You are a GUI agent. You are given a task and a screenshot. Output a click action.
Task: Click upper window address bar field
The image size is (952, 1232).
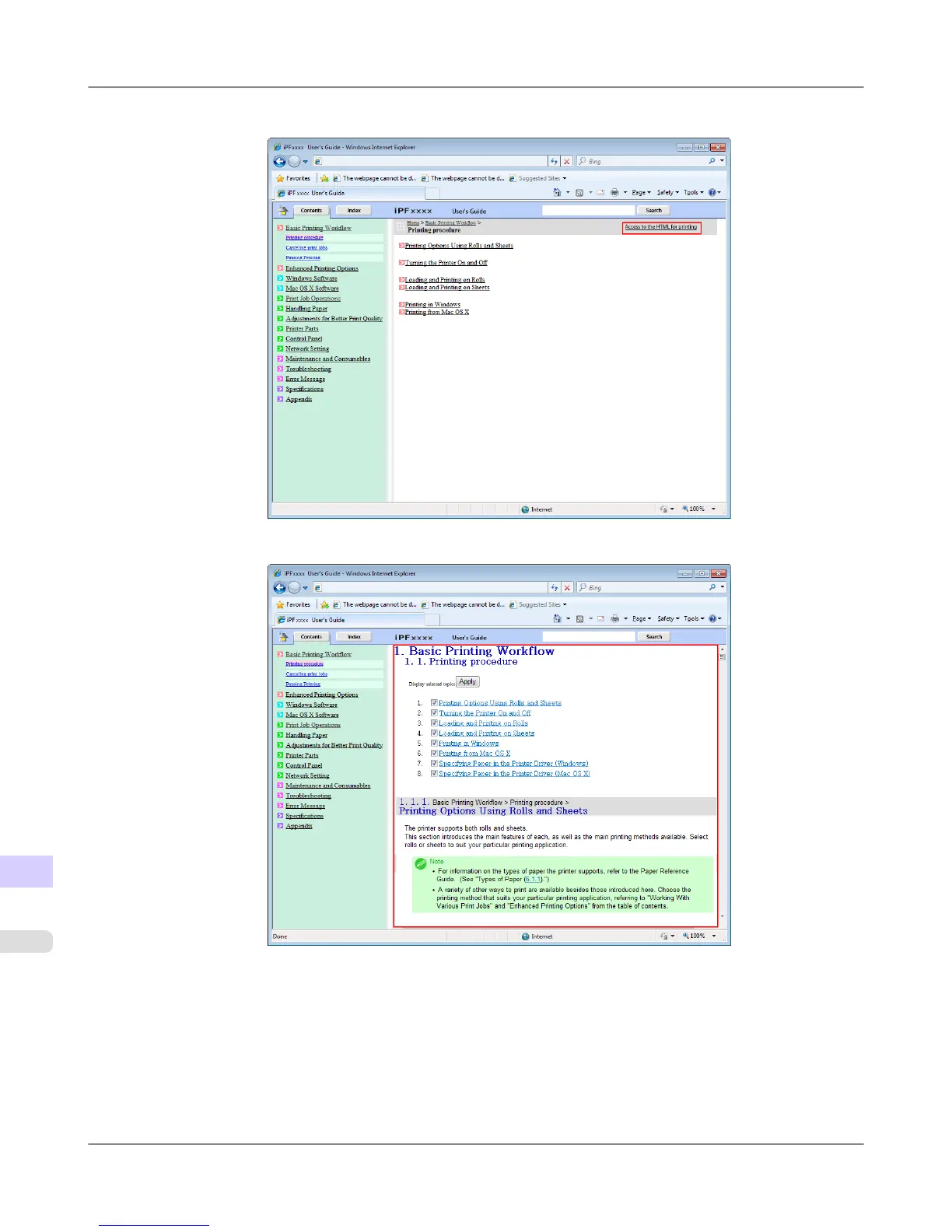429,162
